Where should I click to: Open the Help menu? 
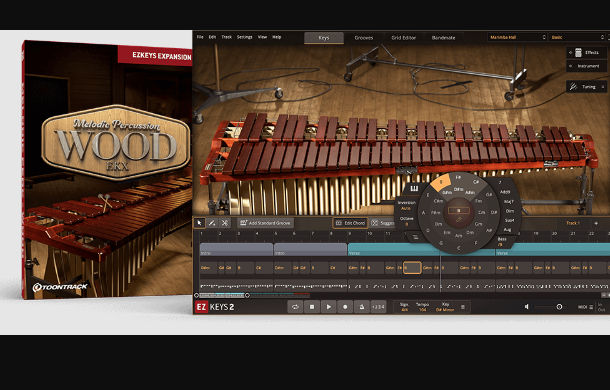[x=277, y=37]
